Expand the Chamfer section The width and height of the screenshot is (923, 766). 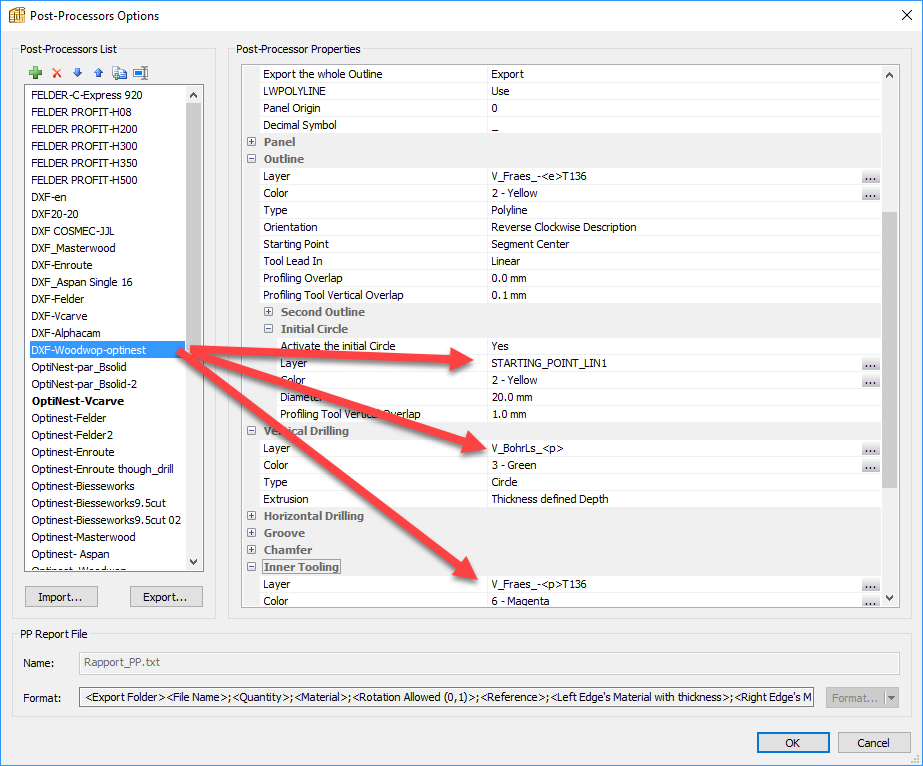pos(251,550)
